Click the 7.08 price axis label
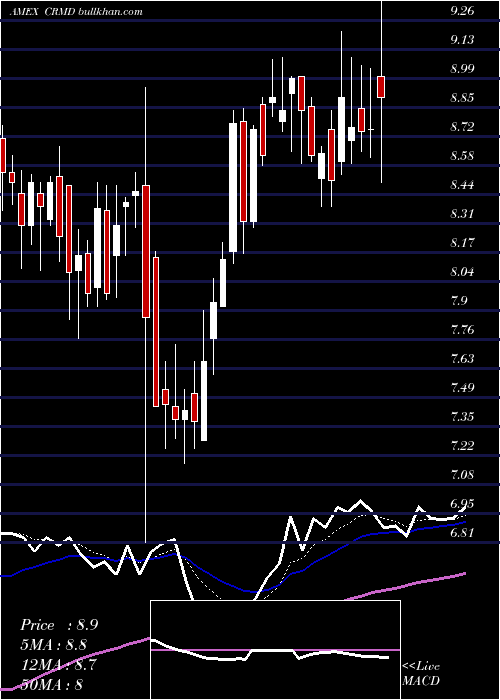Screen dimensions: 500x700 (x=462, y=475)
